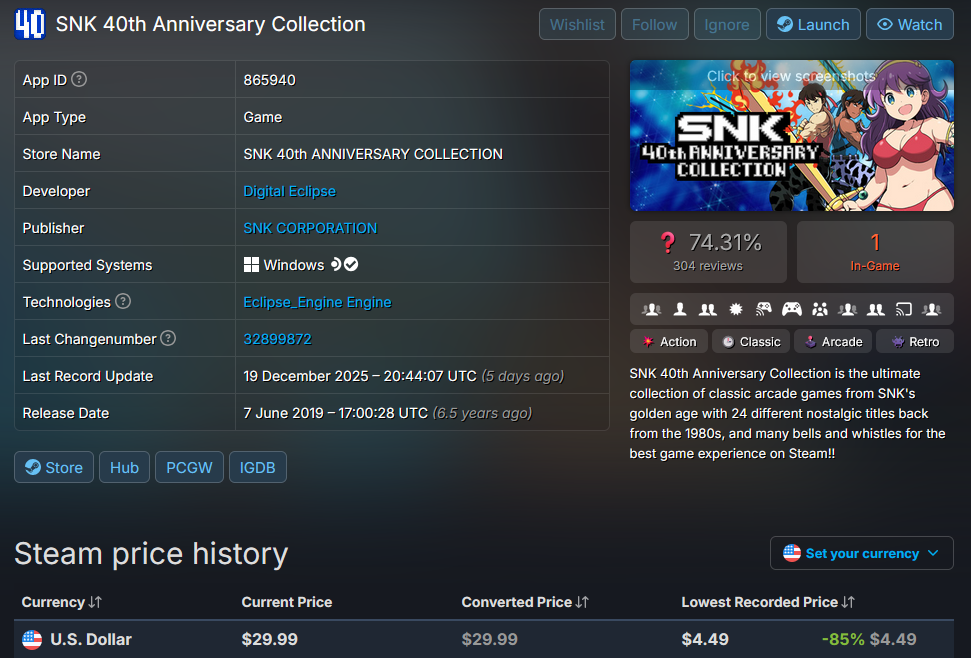Click the Technologies help question mark
The width and height of the screenshot is (971, 658).
pos(123,302)
